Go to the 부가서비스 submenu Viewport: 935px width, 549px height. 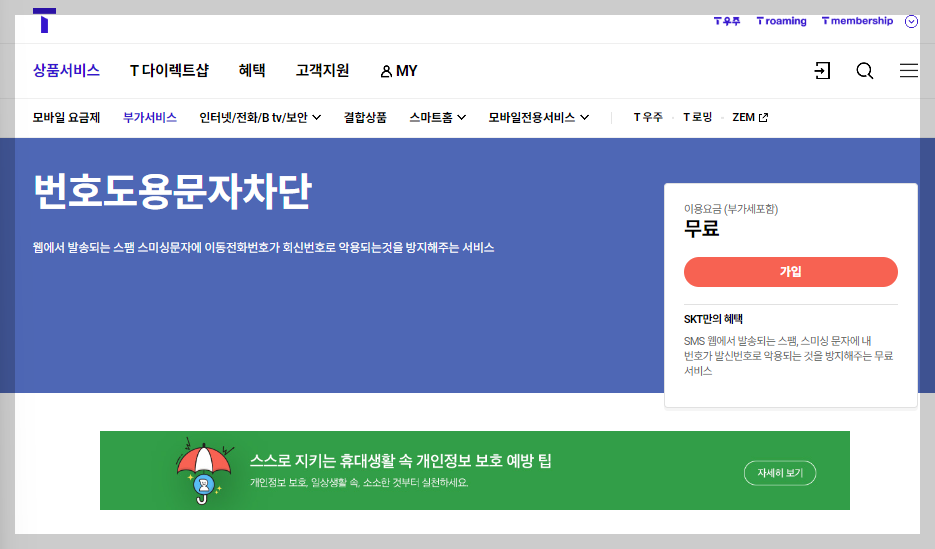point(150,117)
